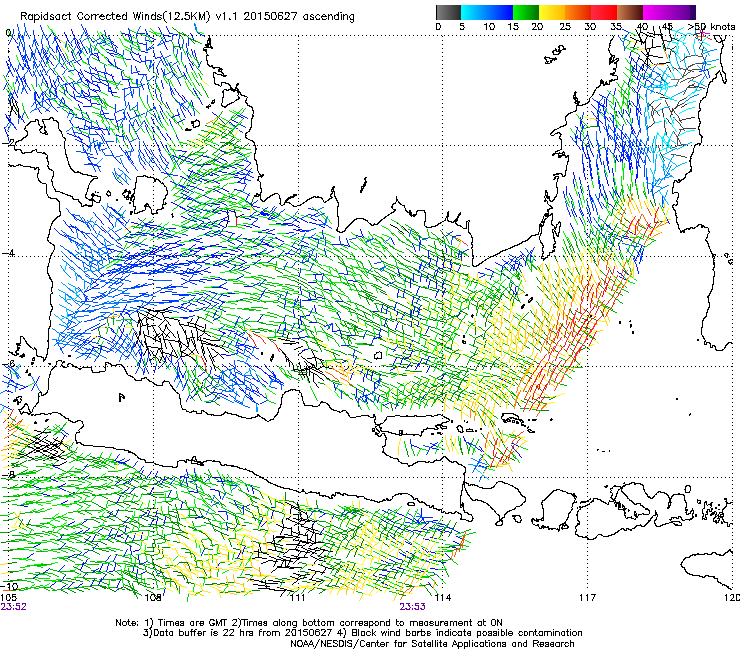Click the red 30-35 knots legend swatch
Viewport: 740px width, 650px height.
604,12
